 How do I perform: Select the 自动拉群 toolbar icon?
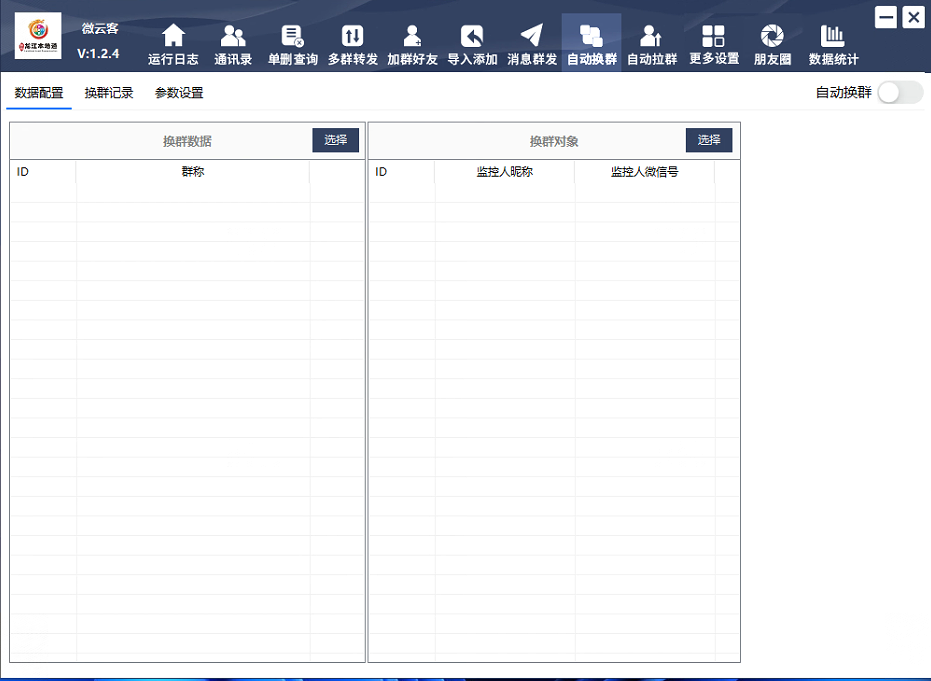click(651, 38)
